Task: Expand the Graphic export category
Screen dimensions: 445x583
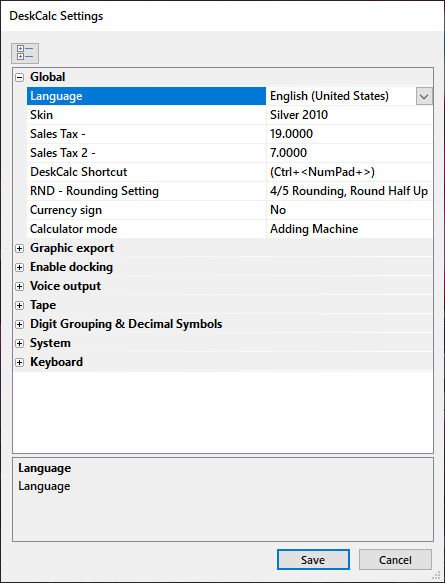Action: [x=19, y=248]
